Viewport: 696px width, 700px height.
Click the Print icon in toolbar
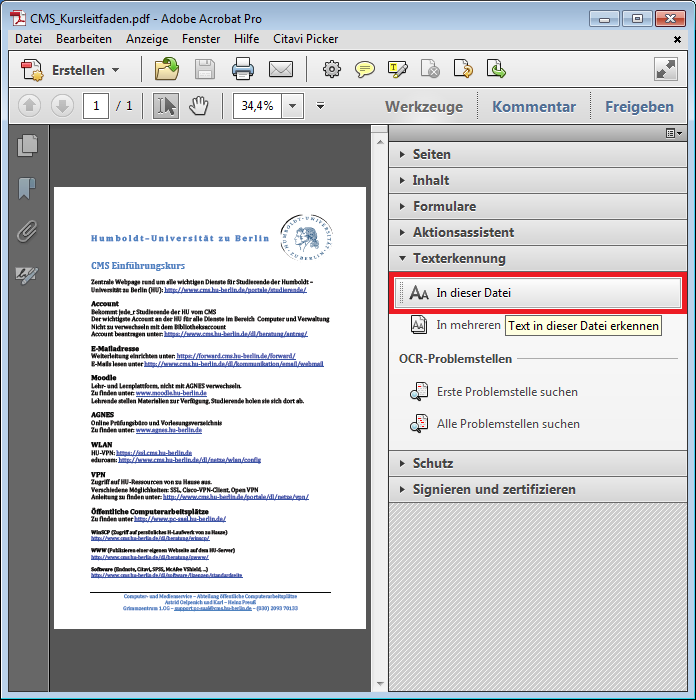[243, 70]
